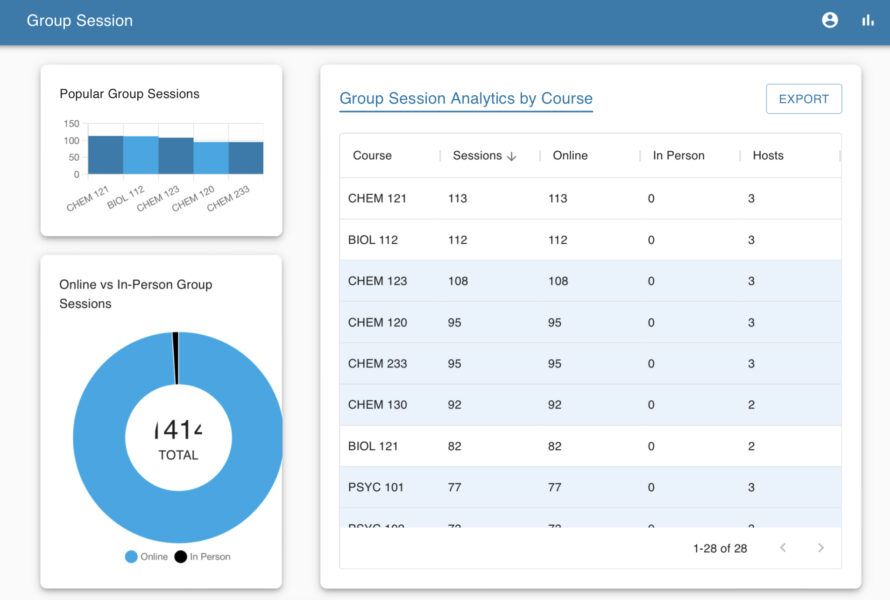
Task: Toggle the Online legend blue swatch
Action: (x=131, y=557)
